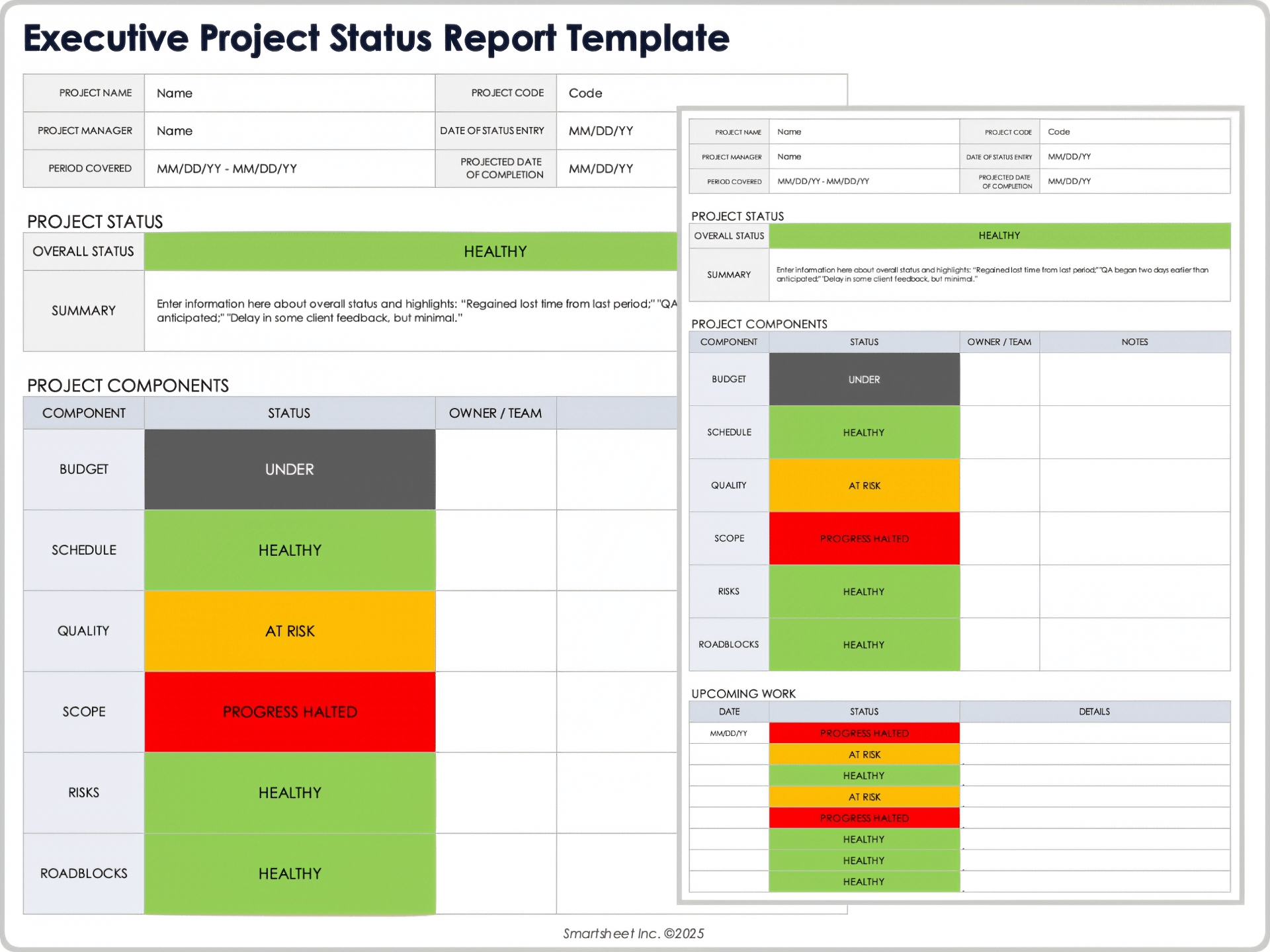Click the Details column header in Upcoming Work
The height and width of the screenshot is (952, 1270).
click(x=1095, y=711)
